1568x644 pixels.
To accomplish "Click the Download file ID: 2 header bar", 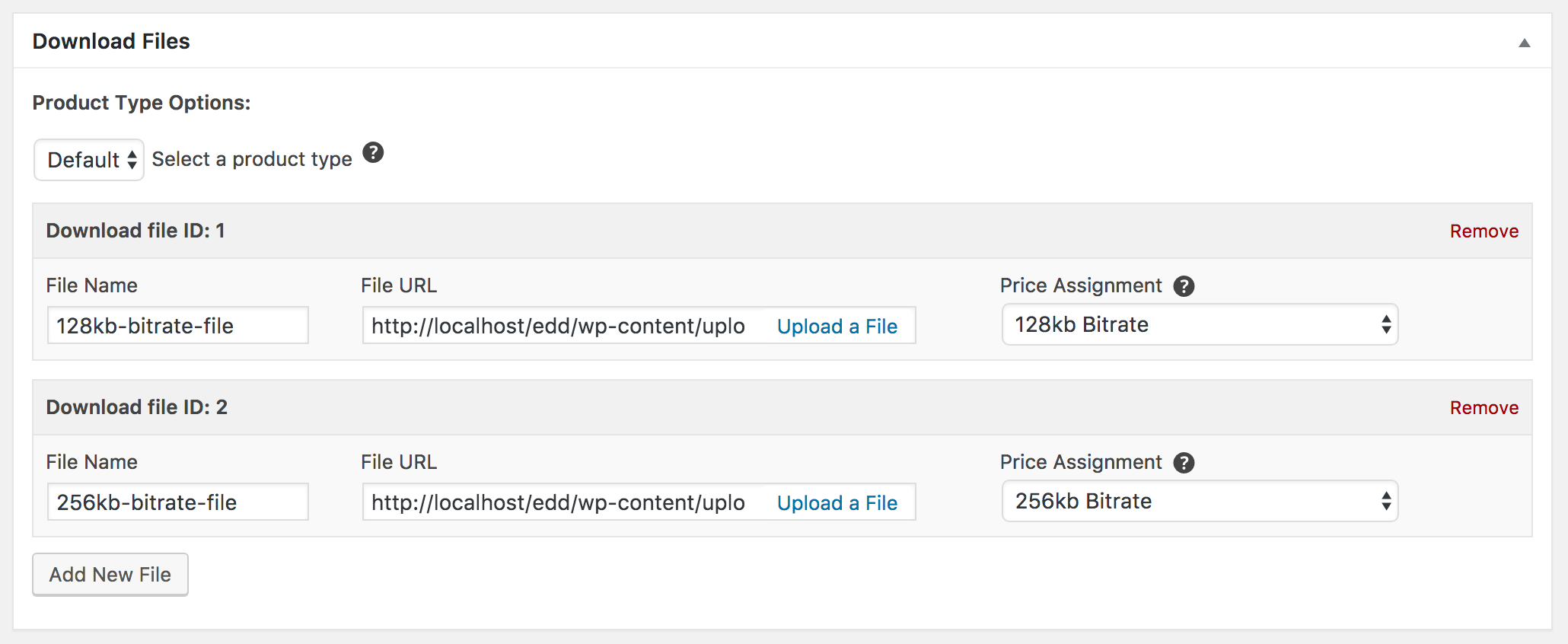I will [782, 408].
